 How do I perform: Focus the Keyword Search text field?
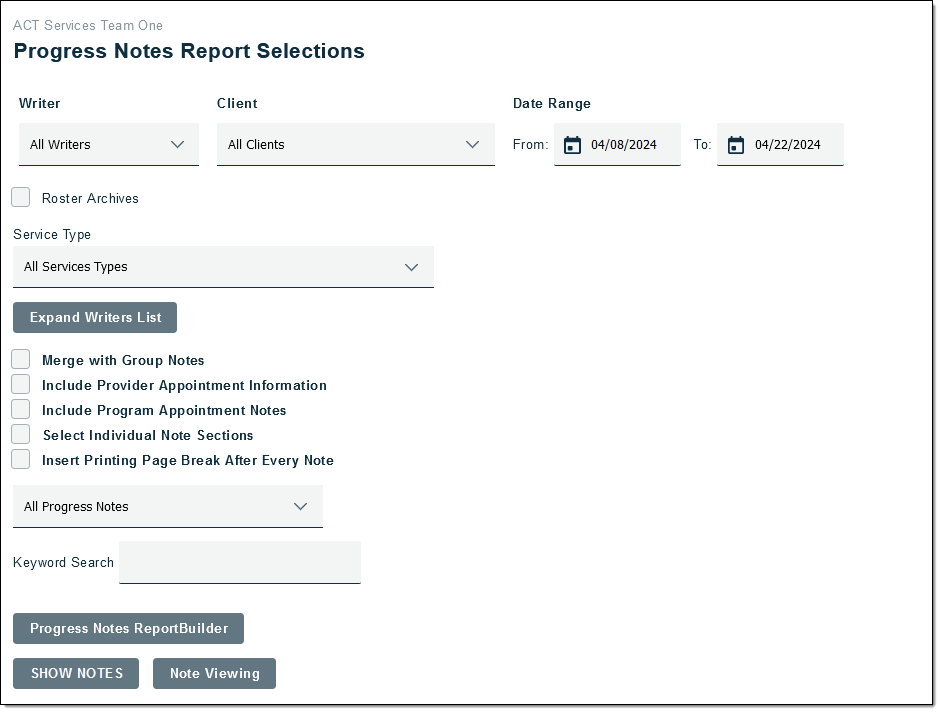click(x=240, y=563)
